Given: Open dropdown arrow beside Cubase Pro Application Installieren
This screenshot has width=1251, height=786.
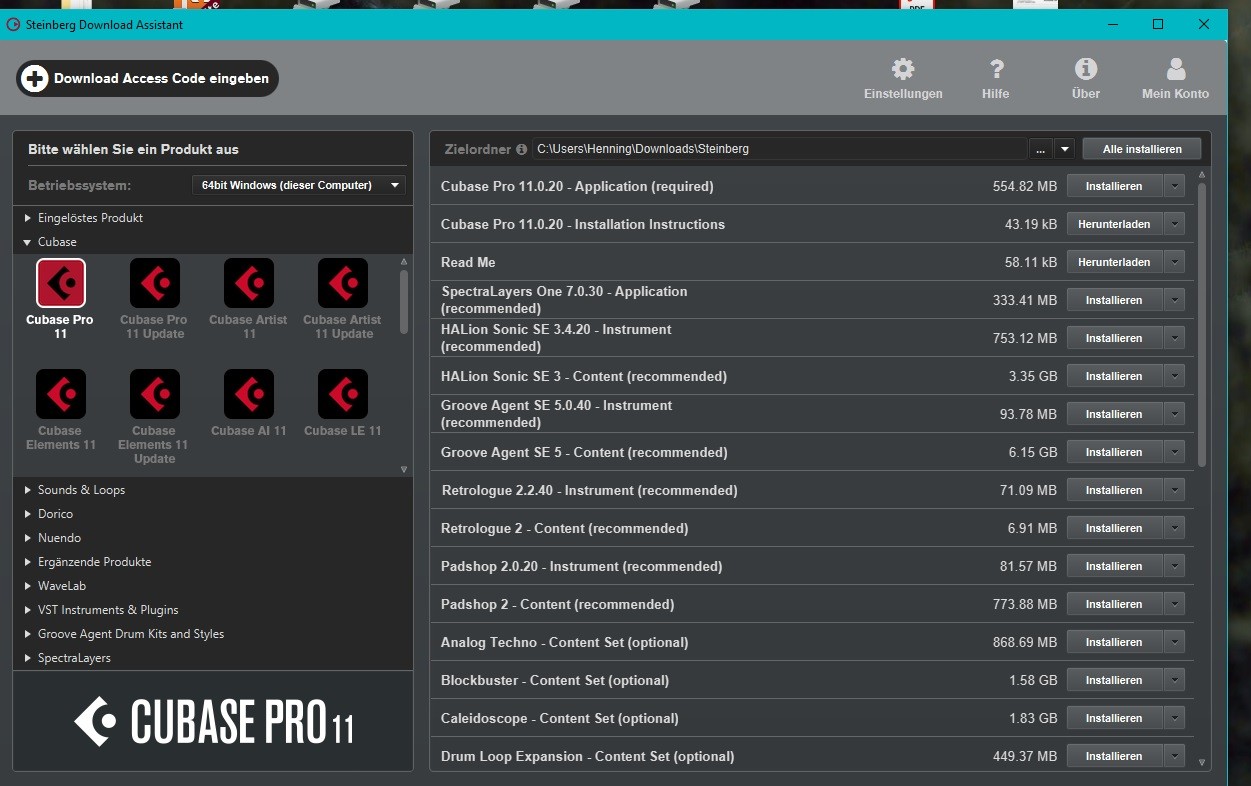Looking at the screenshot, I should pyautogui.click(x=1174, y=186).
